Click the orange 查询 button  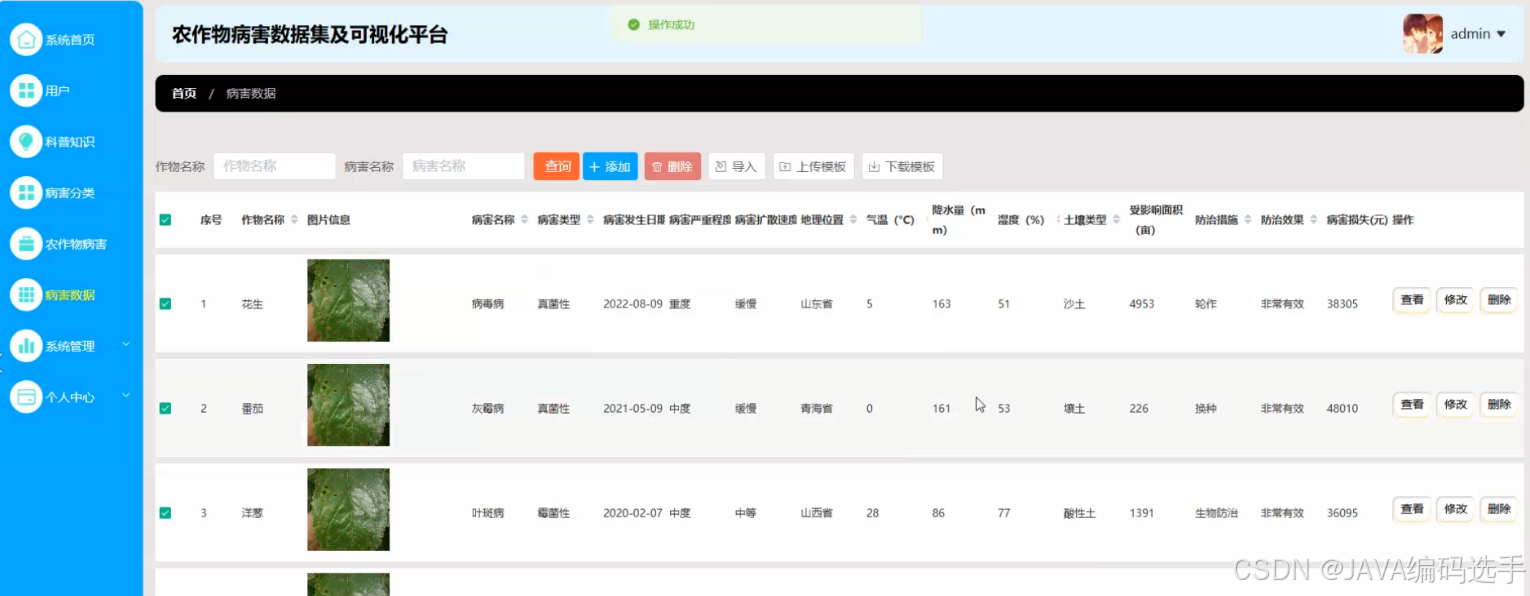coord(557,166)
